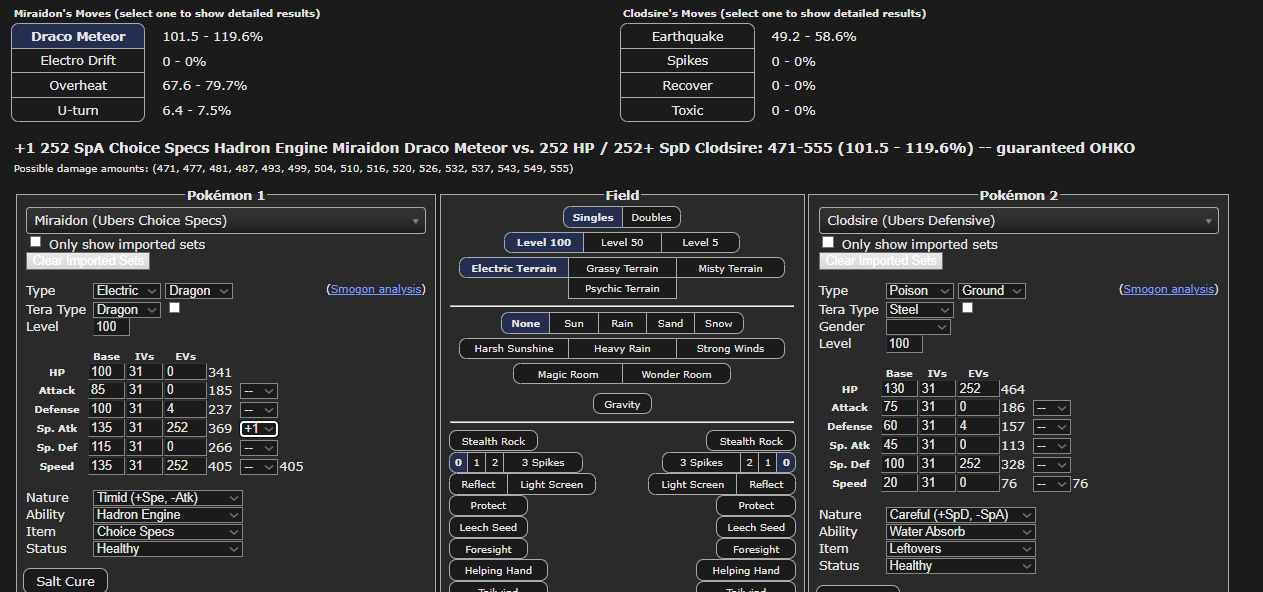This screenshot has height=592, width=1263.
Task: Select Miraidon's Draco Meteor move
Action: point(79,36)
